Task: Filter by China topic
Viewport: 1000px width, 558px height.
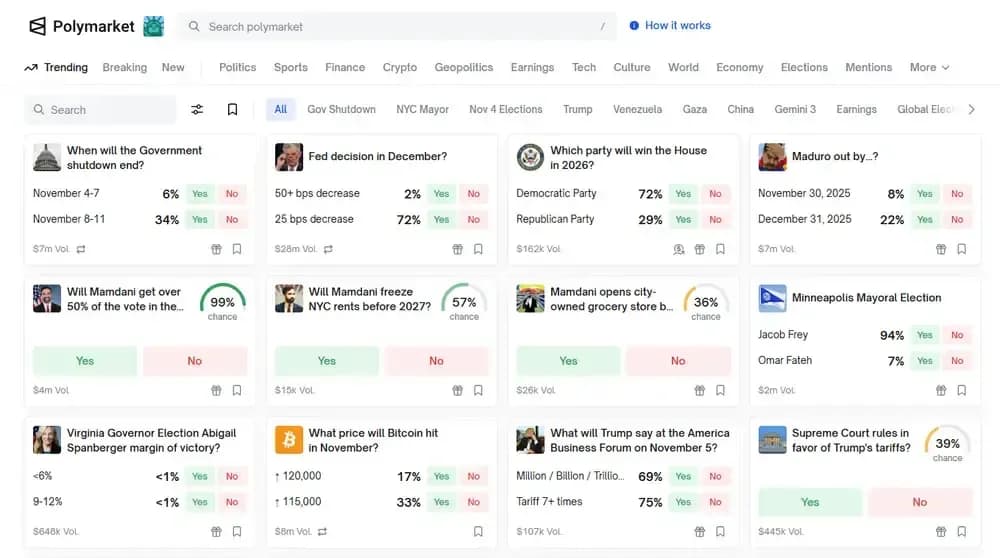Action: click(x=740, y=110)
